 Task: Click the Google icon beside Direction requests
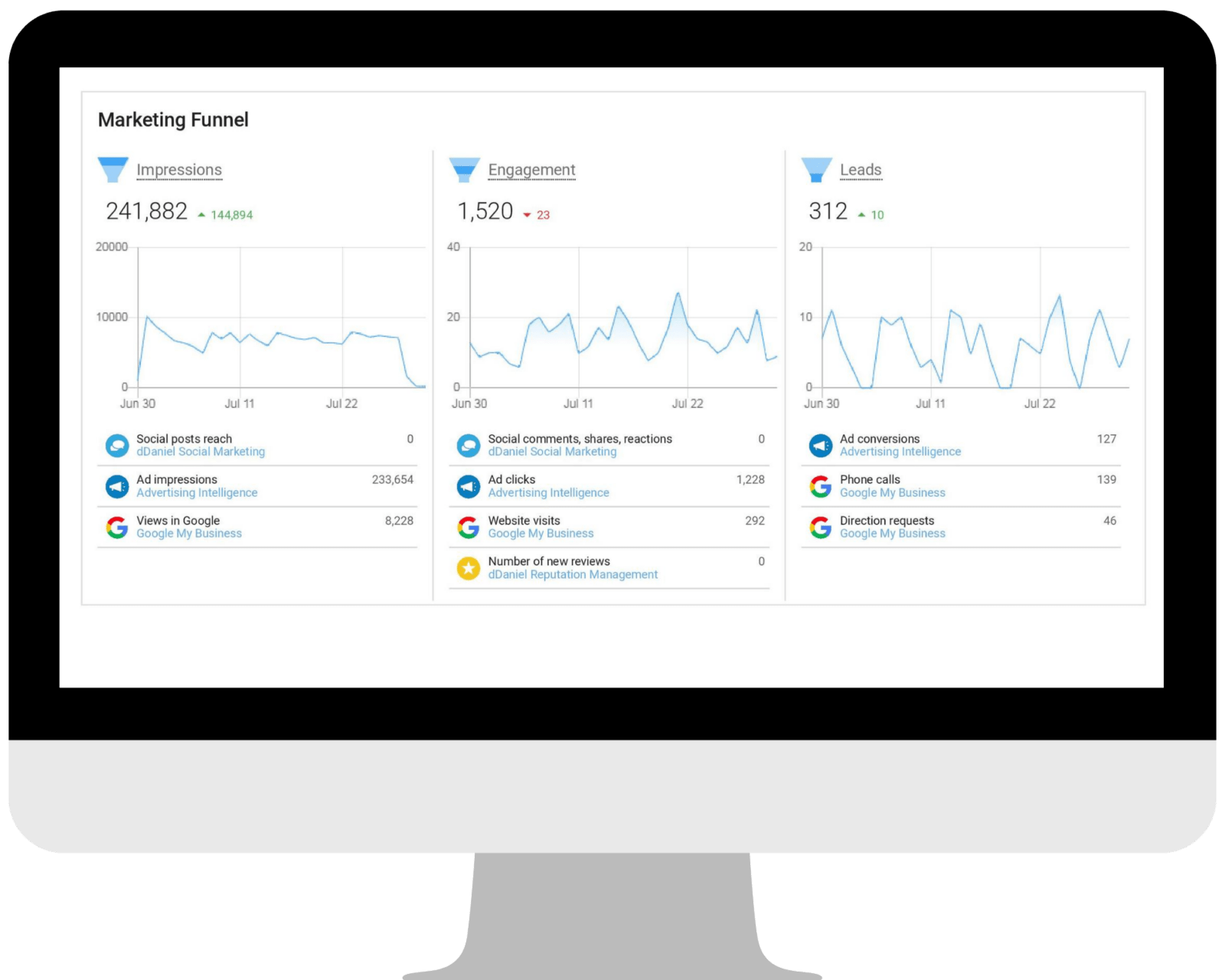(821, 527)
